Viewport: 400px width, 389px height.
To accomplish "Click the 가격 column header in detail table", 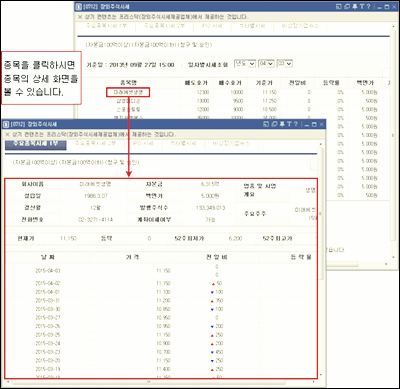I will coord(132,257).
